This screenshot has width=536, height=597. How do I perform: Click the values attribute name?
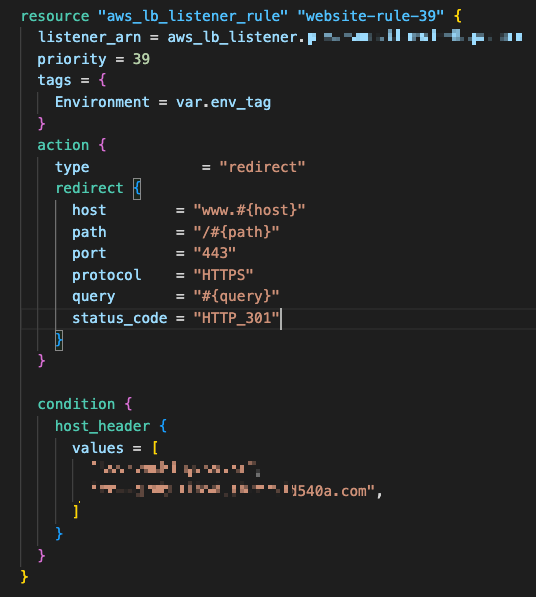coord(98,448)
